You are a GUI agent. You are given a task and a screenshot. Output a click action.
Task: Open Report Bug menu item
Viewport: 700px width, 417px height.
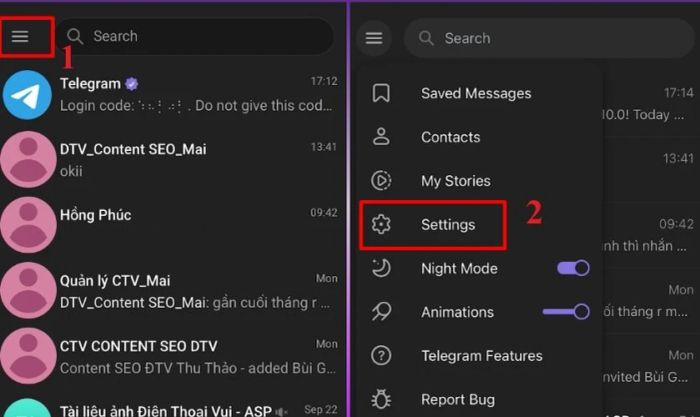pyautogui.click(x=480, y=400)
